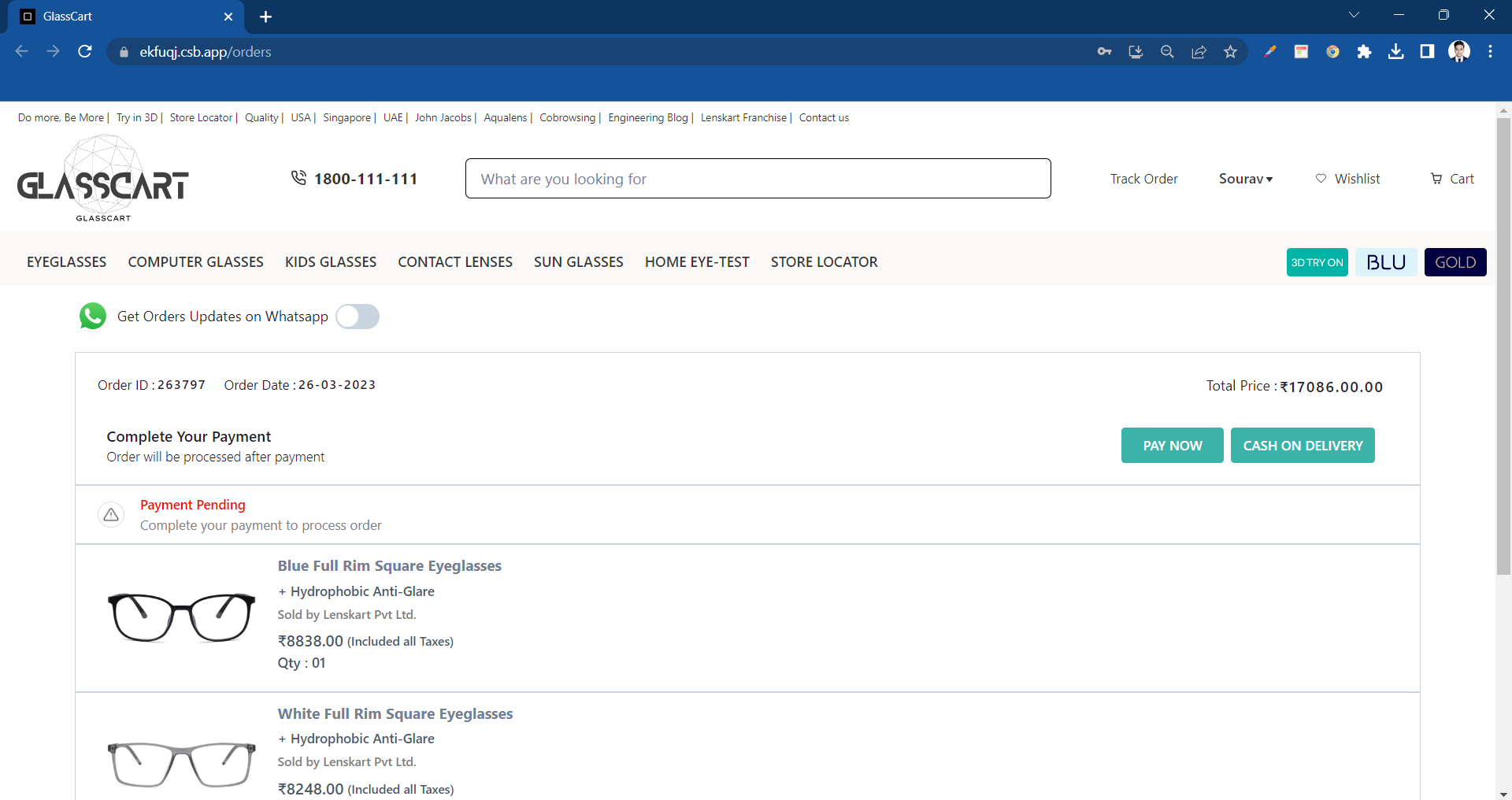Open the Contact us link
Image resolution: width=1512 pixels, height=800 pixels.
tap(824, 117)
